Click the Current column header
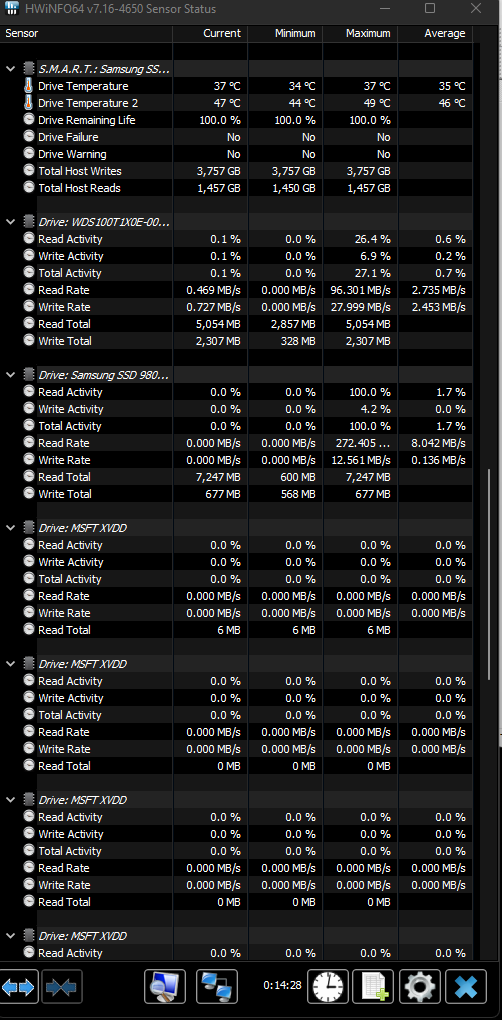 click(x=210, y=33)
